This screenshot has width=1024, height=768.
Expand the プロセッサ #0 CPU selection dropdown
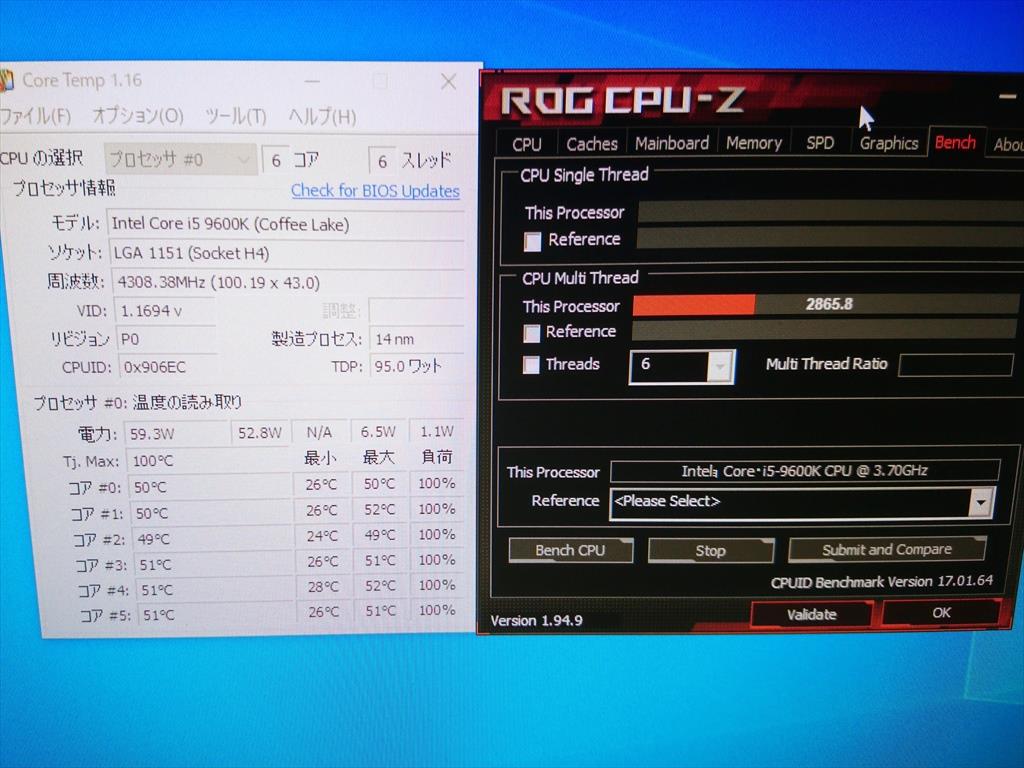click(x=180, y=159)
